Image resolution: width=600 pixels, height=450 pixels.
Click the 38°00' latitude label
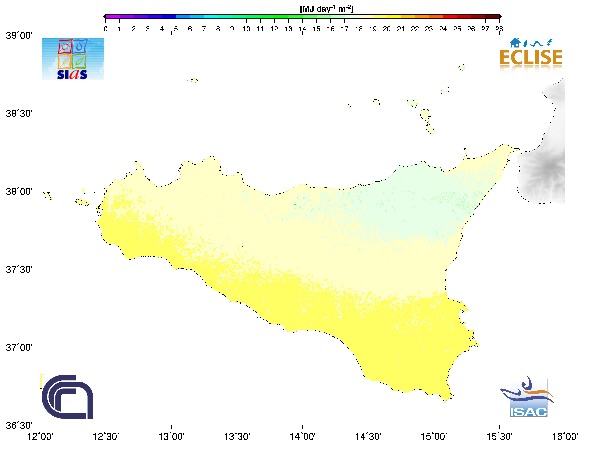coord(19,191)
